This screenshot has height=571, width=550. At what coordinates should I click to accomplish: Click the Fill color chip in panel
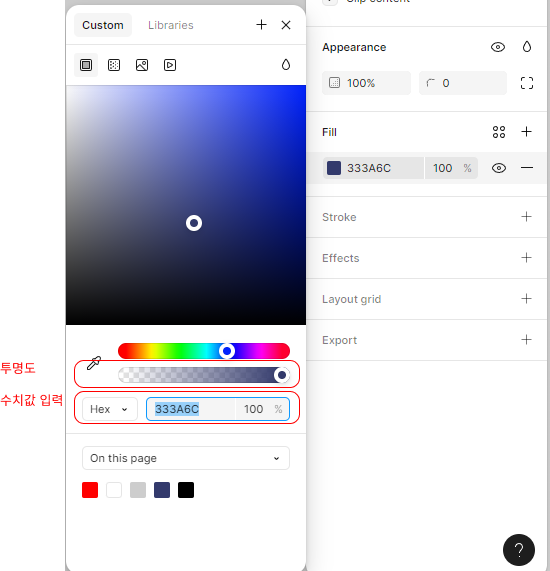(334, 168)
